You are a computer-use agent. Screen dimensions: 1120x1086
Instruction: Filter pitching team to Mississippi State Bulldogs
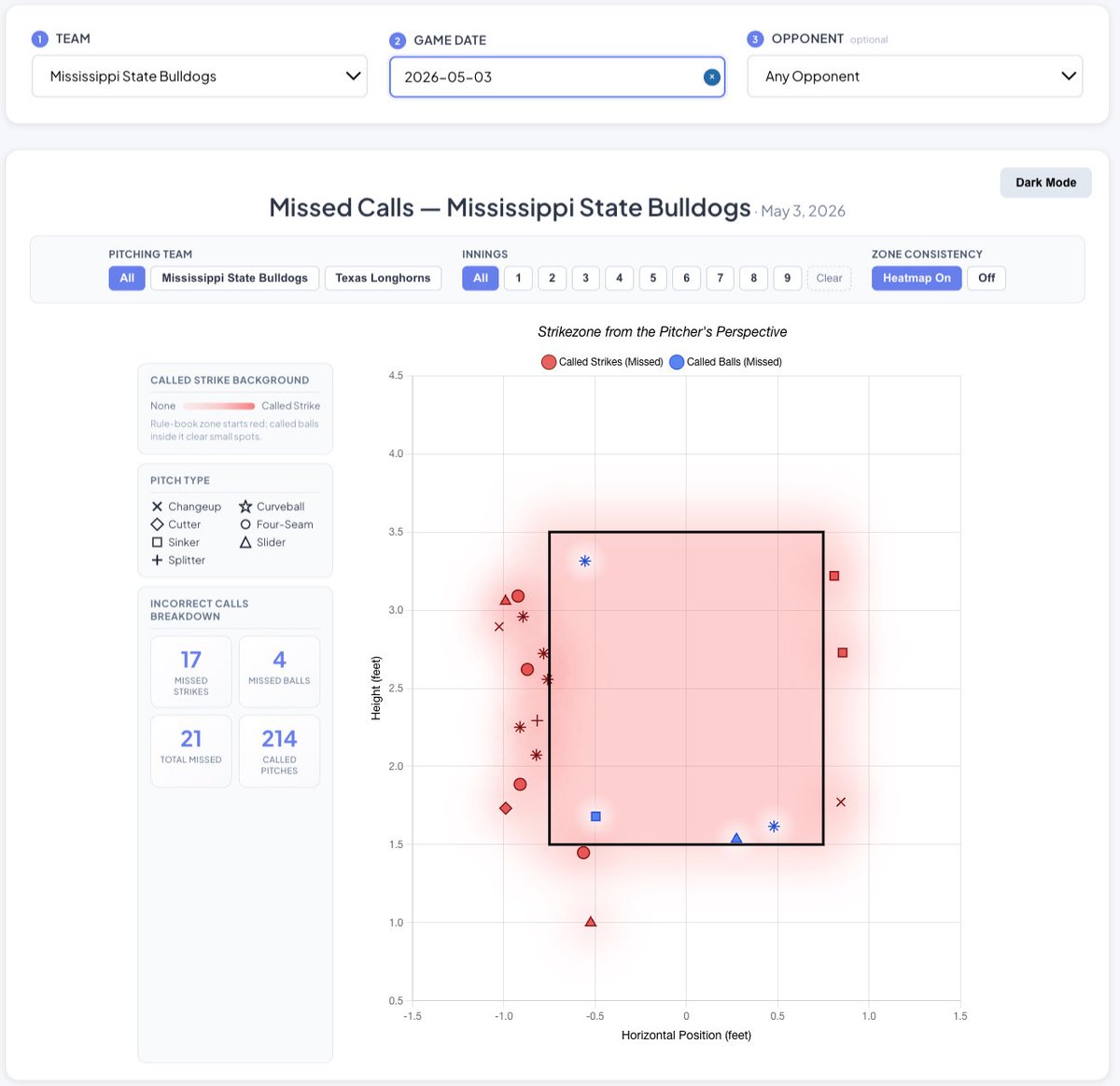point(234,278)
